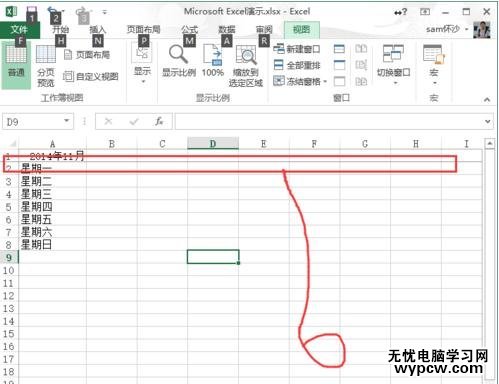Click the Save icon in quick access toolbar
The height and width of the screenshot is (384, 499).
31,13
